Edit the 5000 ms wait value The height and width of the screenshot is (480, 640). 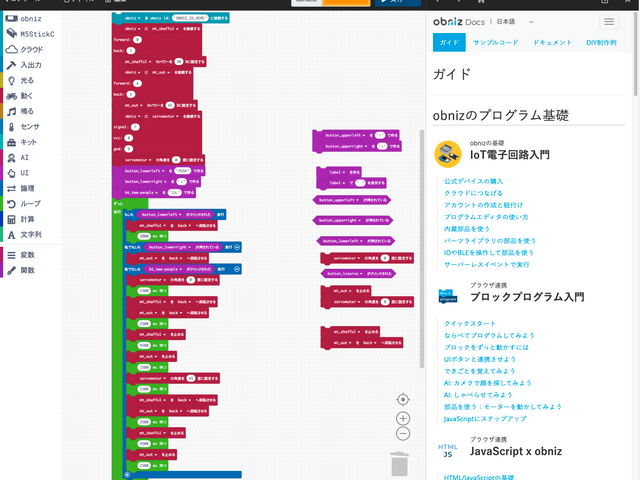144,236
